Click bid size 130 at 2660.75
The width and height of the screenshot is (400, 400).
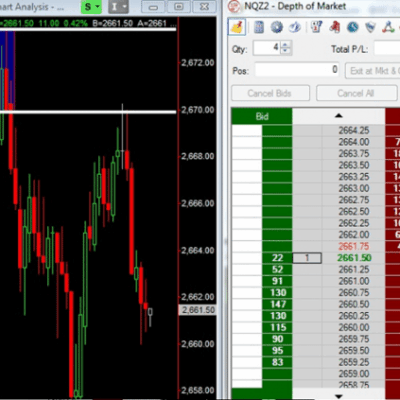pyautogui.click(x=277, y=293)
